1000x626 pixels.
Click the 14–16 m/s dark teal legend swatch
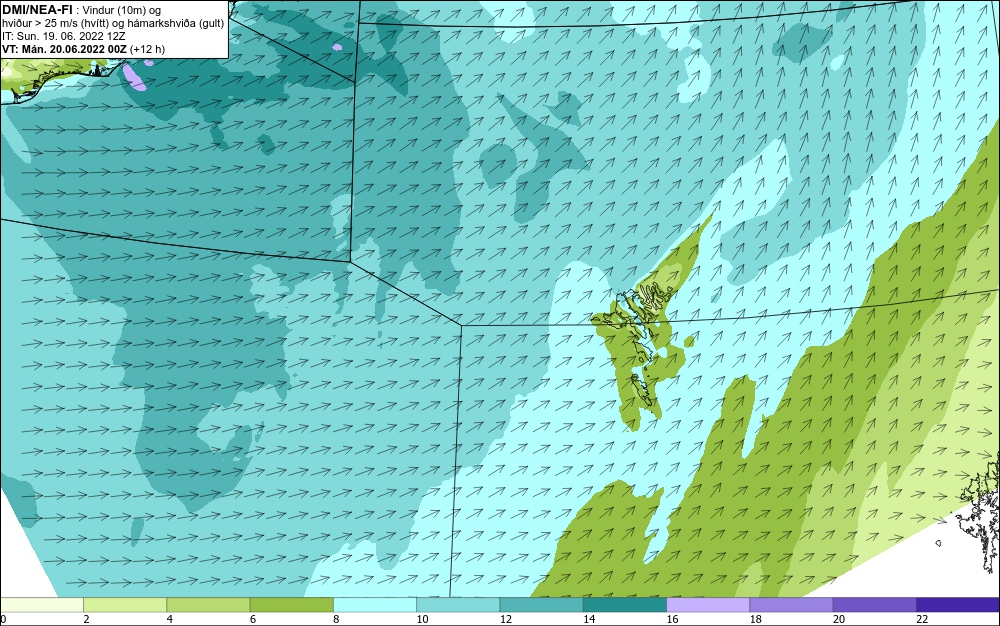[625, 605]
